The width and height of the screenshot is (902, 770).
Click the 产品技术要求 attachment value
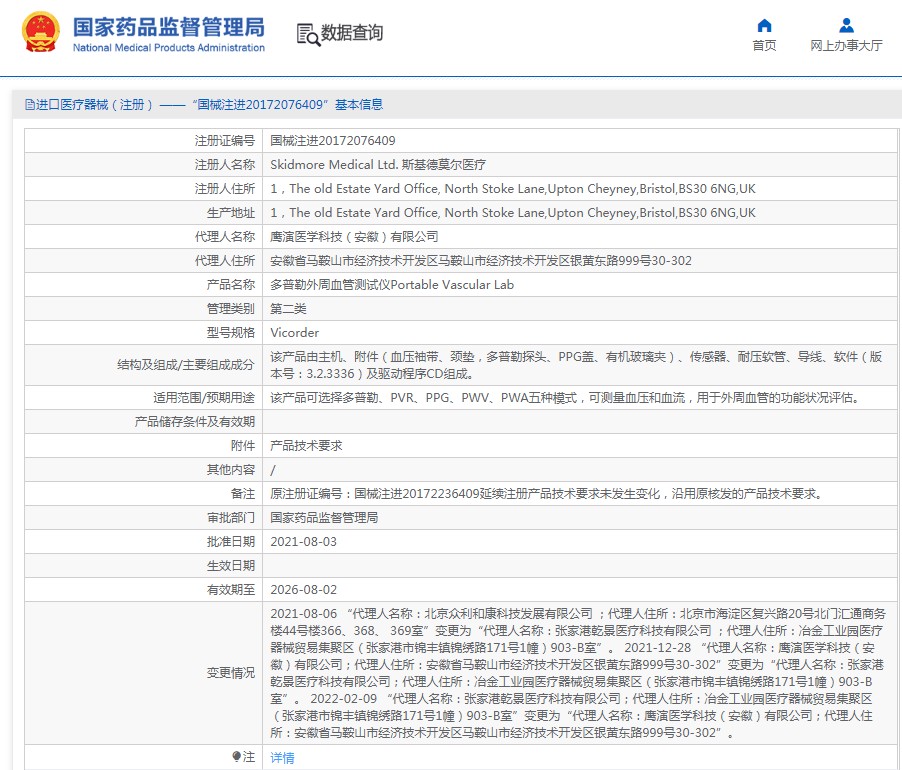pyautogui.click(x=306, y=446)
